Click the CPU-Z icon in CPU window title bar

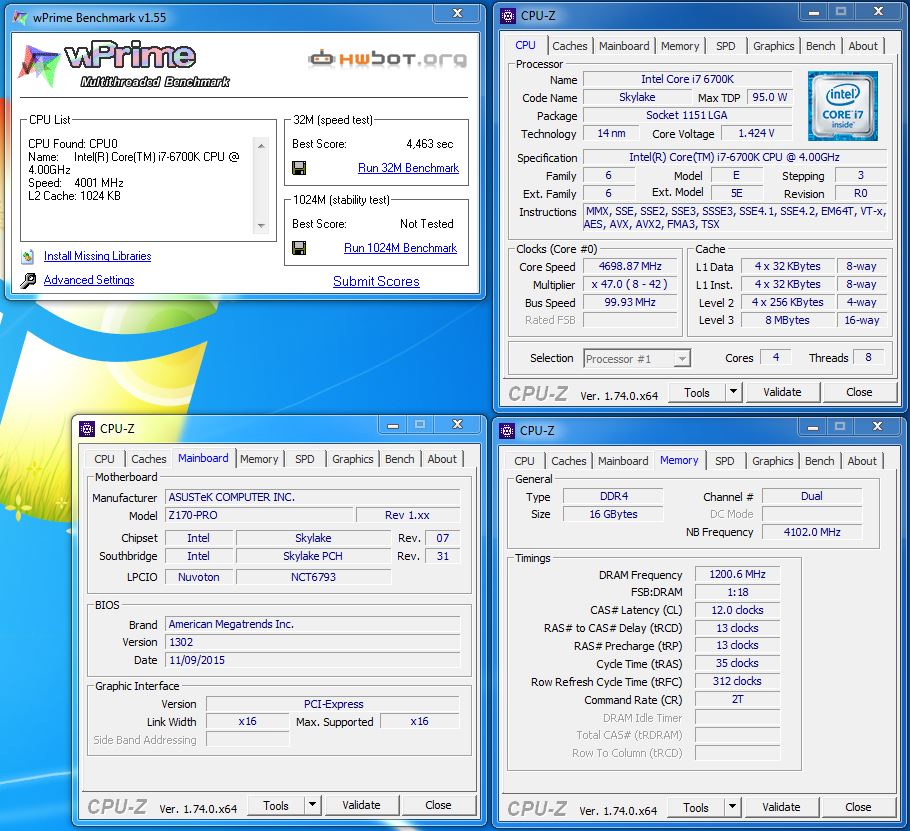[x=507, y=16]
